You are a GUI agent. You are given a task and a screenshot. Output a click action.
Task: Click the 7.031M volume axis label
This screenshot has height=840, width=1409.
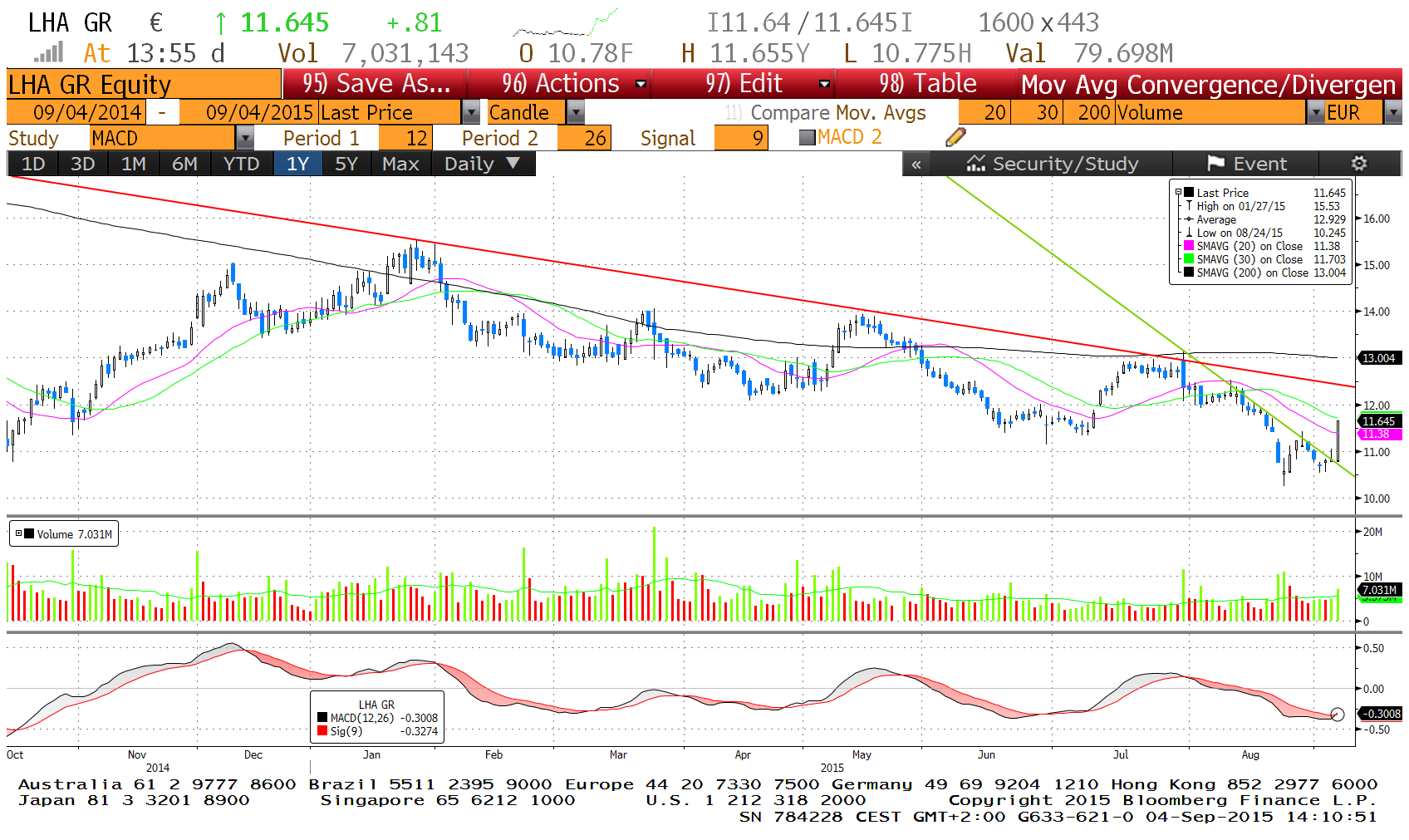coord(1379,590)
